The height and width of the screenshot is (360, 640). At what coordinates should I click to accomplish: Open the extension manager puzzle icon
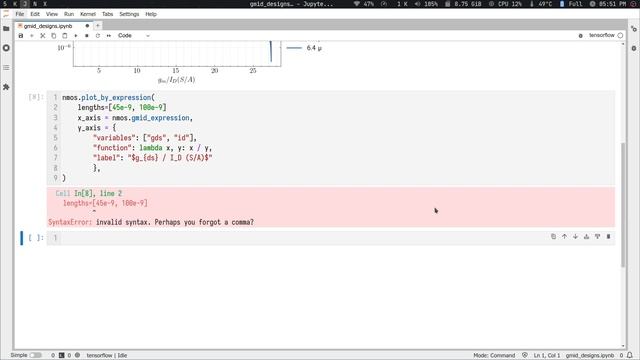coord(6,87)
